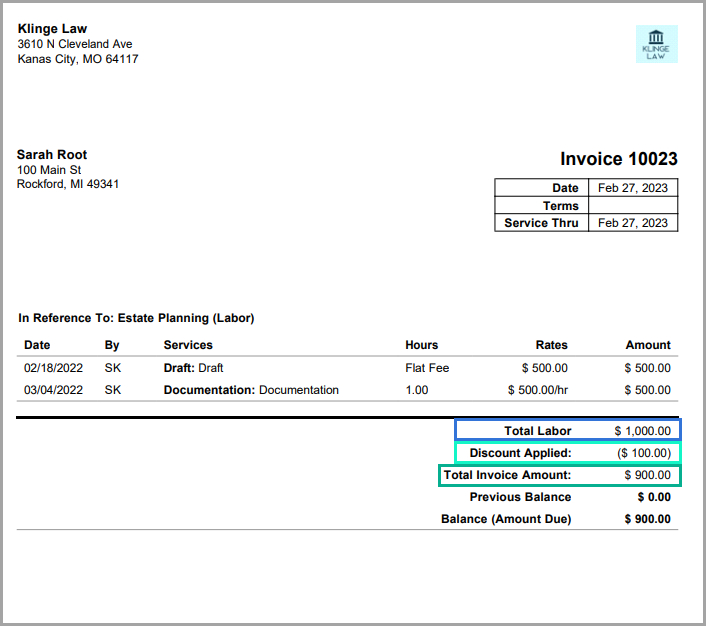Select the Terms field empty value cell
This screenshot has height=626, width=706.
tap(632, 206)
